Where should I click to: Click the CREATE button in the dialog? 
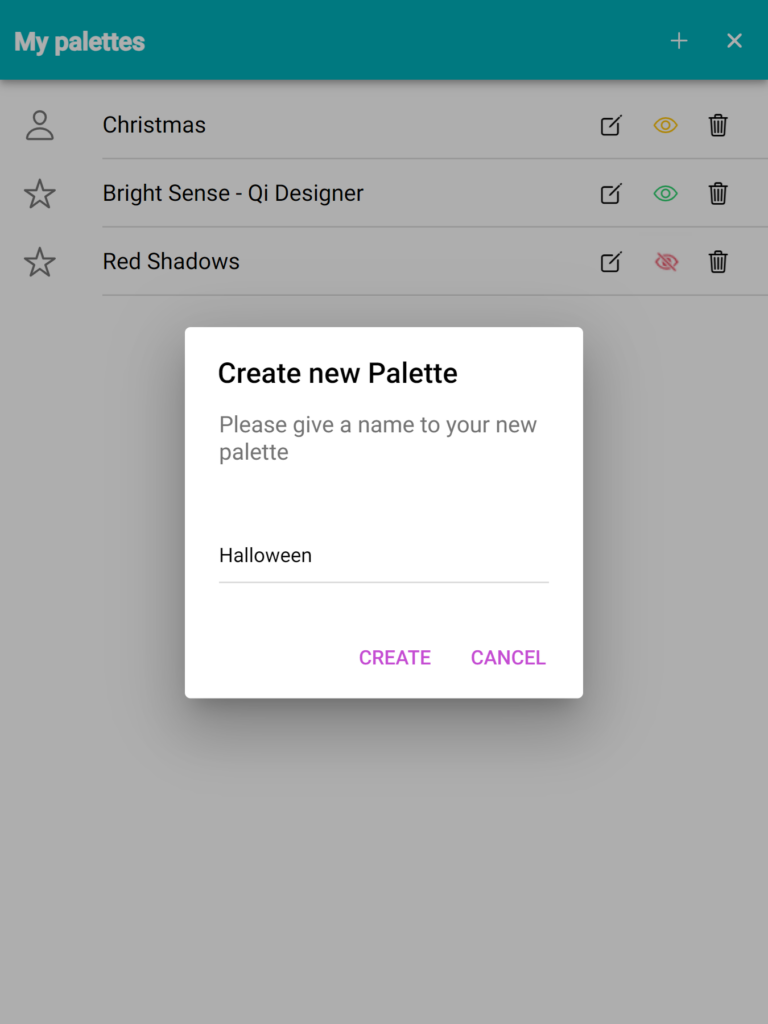(x=394, y=658)
